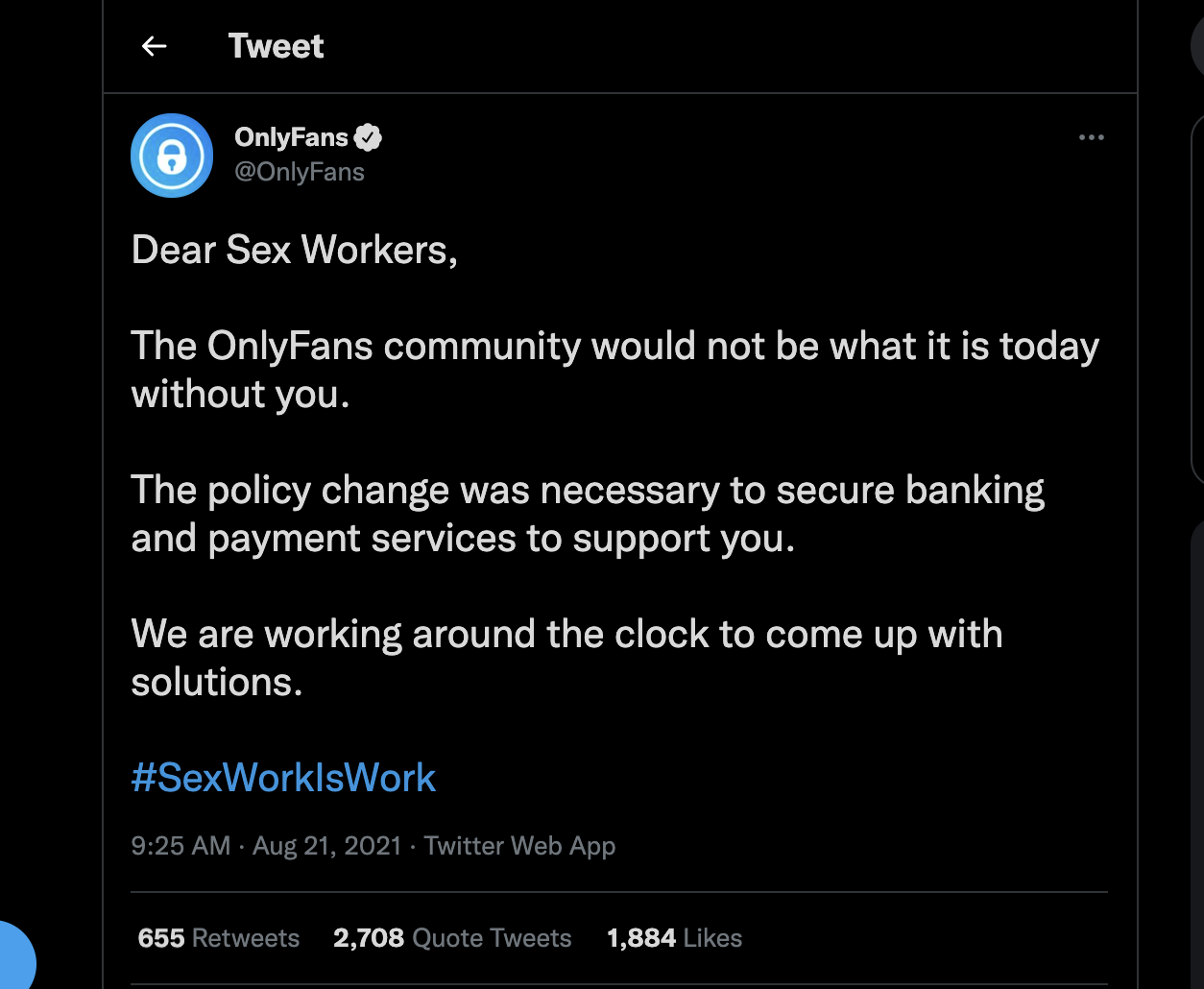Open the OnlyFans display name

tap(290, 136)
